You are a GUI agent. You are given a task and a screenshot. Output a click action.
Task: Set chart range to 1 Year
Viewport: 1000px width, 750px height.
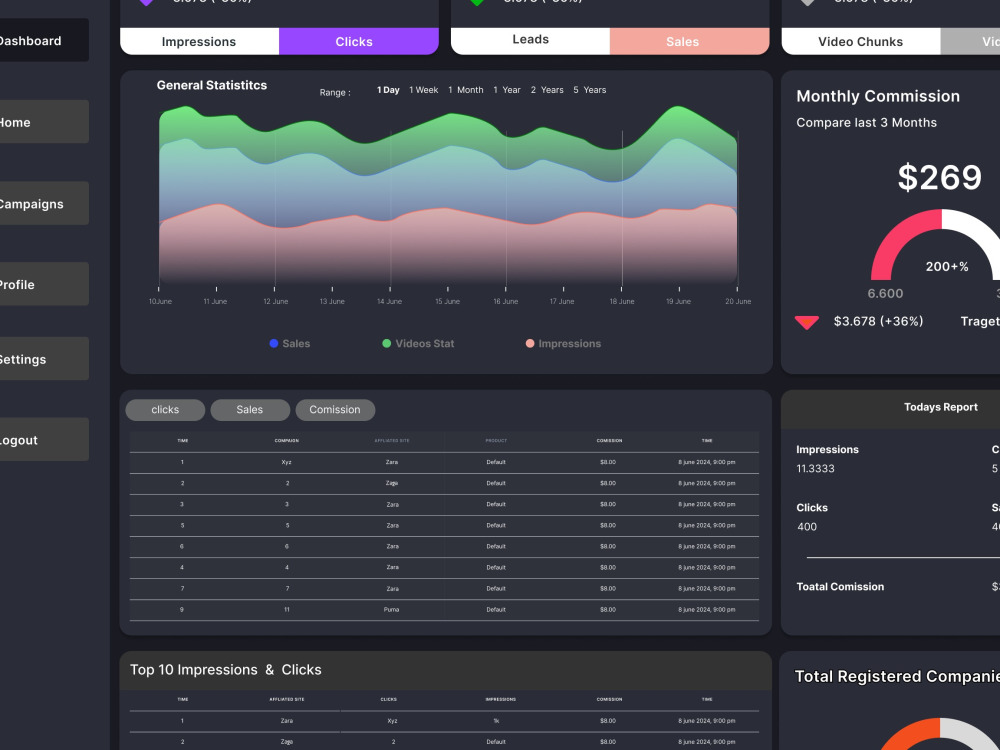(x=507, y=90)
